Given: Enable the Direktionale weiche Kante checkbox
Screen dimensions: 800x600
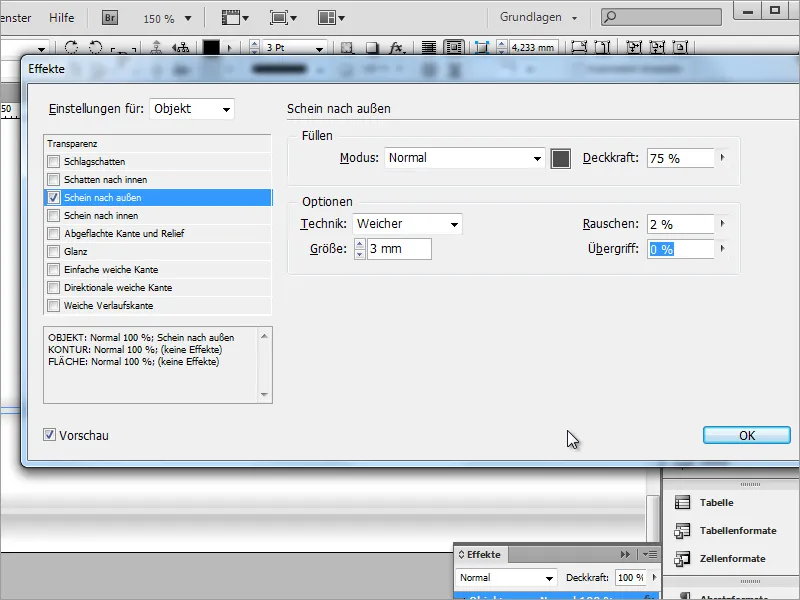Looking at the screenshot, I should click(x=53, y=287).
